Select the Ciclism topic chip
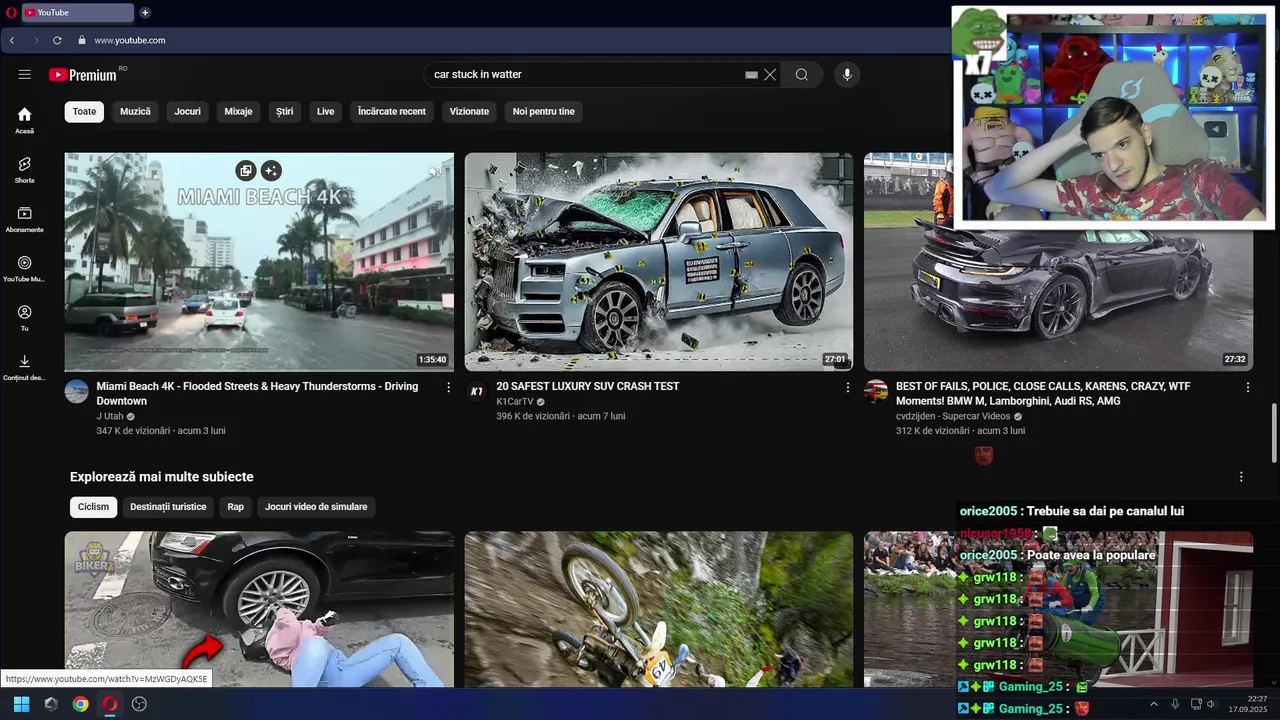1280x720 pixels. 93,507
